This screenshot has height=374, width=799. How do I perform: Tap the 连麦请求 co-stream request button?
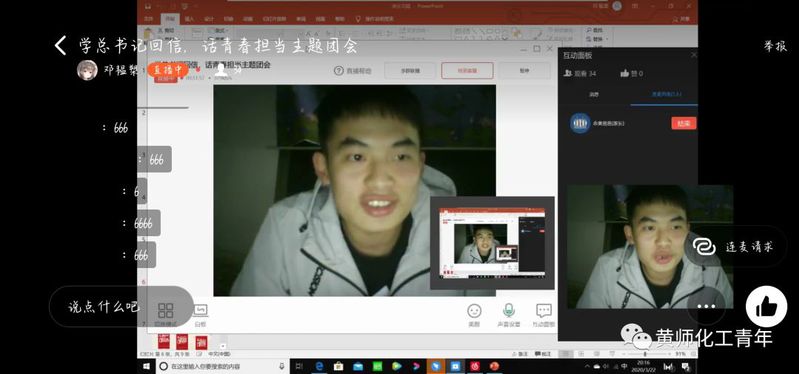coord(734,247)
